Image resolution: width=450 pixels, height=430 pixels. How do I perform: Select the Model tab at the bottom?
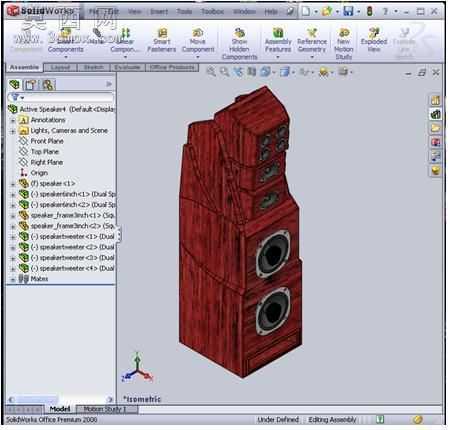tap(60, 409)
